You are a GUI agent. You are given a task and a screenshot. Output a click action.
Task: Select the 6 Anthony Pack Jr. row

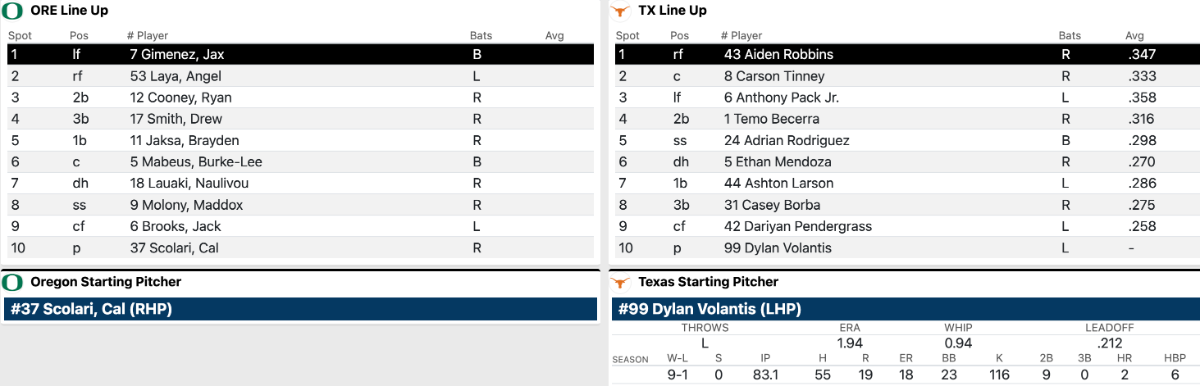pyautogui.click(x=904, y=98)
